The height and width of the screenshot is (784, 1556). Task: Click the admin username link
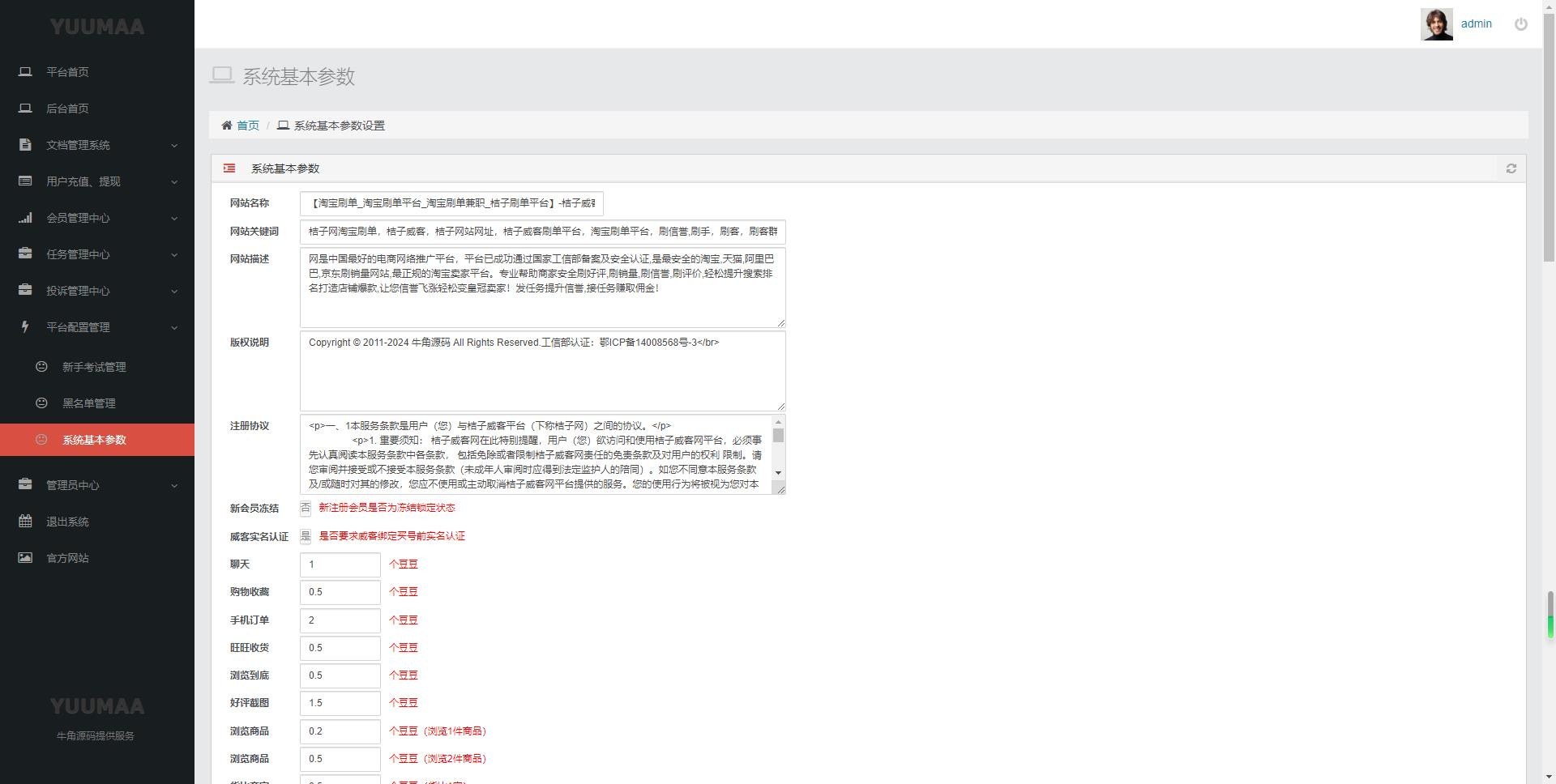(x=1476, y=24)
